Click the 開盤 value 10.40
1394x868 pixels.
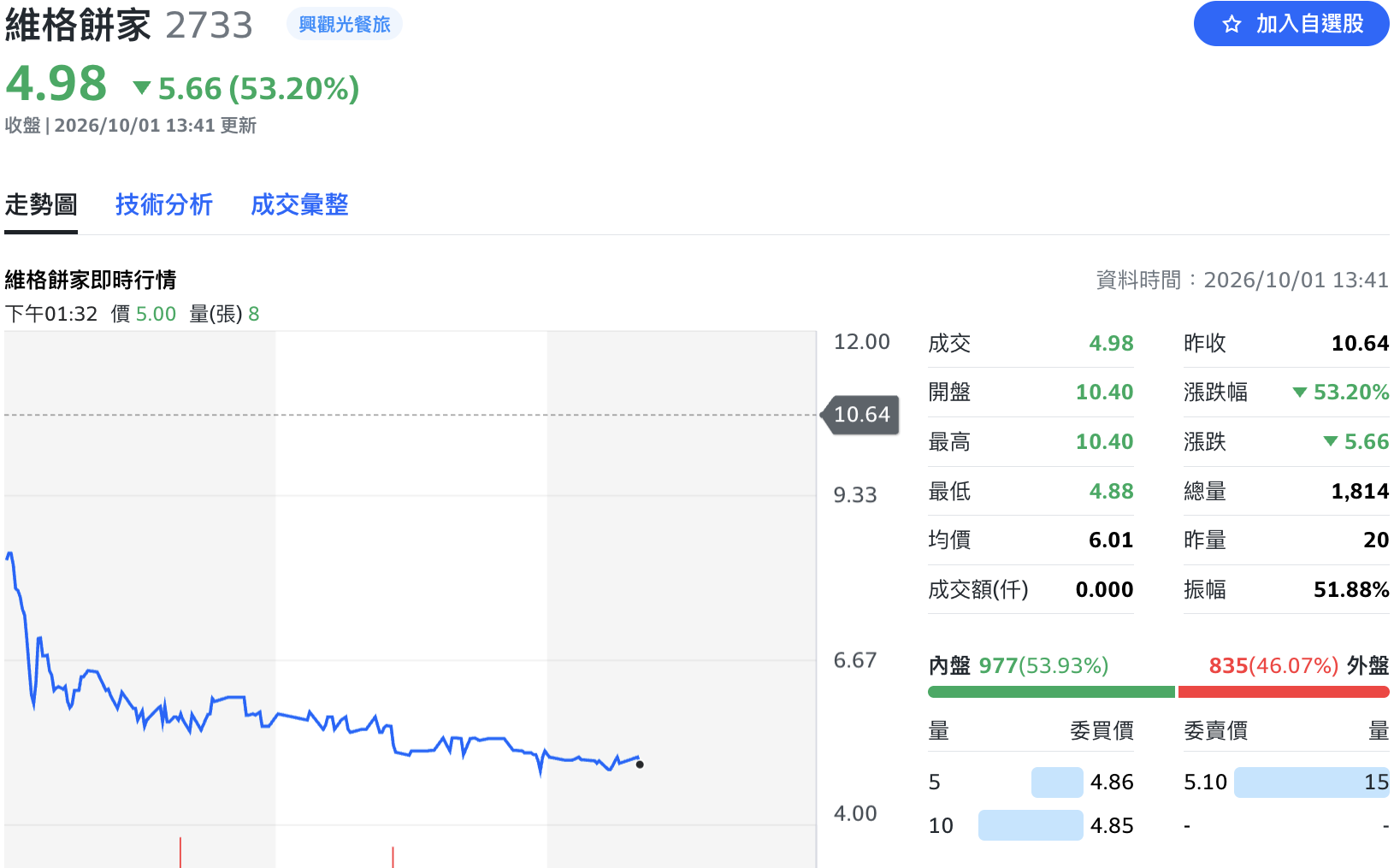pyautogui.click(x=1104, y=393)
